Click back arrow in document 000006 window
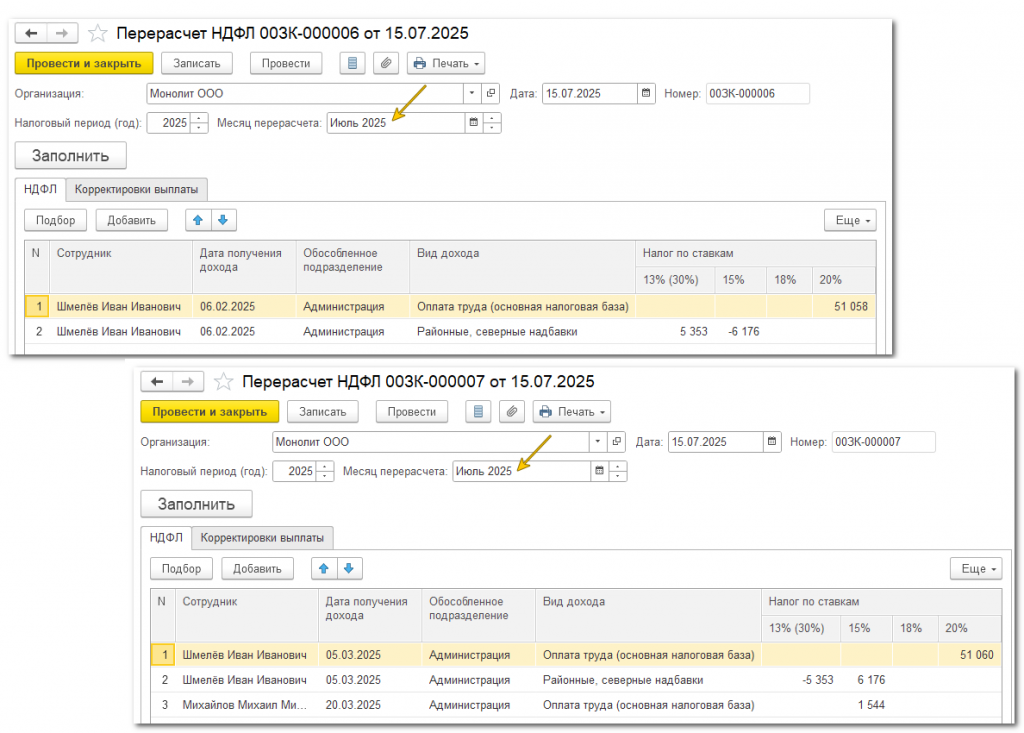1024x733 pixels. tap(31, 33)
